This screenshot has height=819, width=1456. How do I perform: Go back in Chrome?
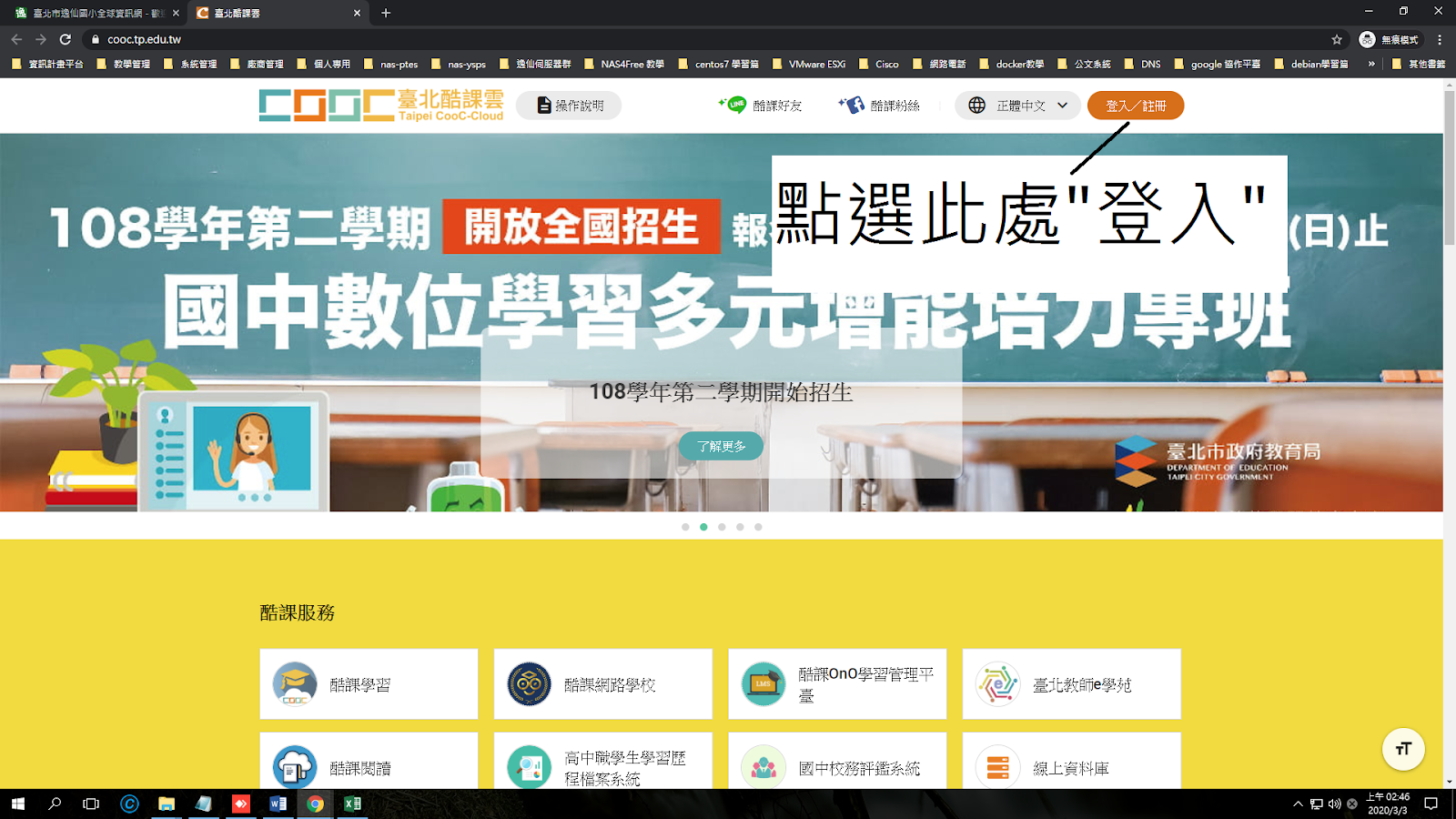pyautogui.click(x=16, y=39)
